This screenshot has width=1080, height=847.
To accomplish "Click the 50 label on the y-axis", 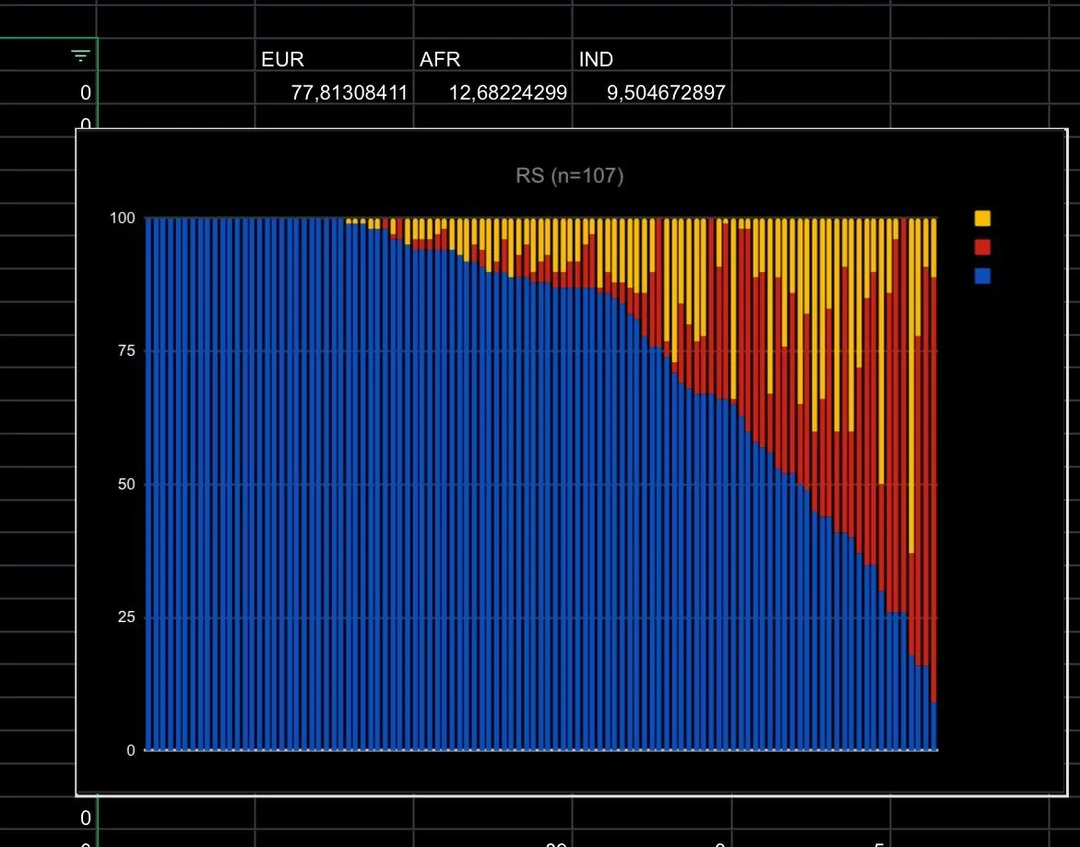I will (x=127, y=484).
